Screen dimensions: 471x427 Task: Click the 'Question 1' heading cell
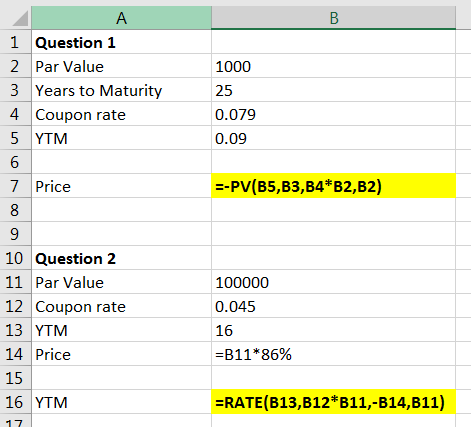(x=122, y=42)
